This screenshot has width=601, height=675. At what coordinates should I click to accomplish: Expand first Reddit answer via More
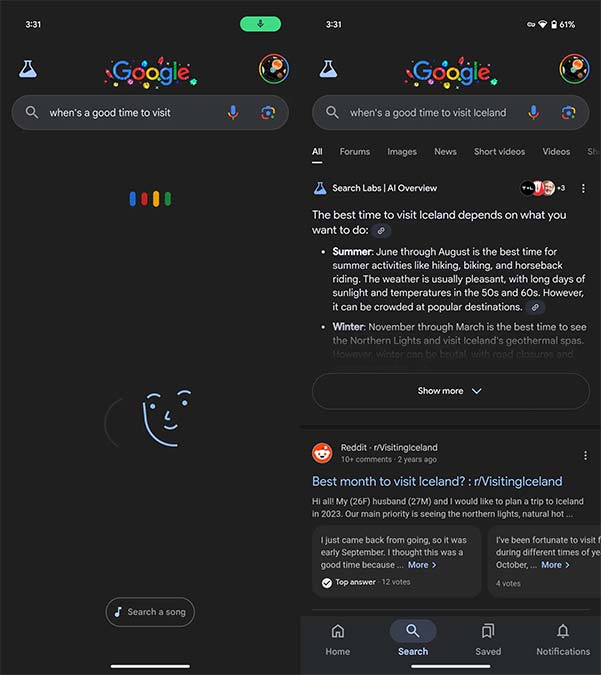[422, 565]
